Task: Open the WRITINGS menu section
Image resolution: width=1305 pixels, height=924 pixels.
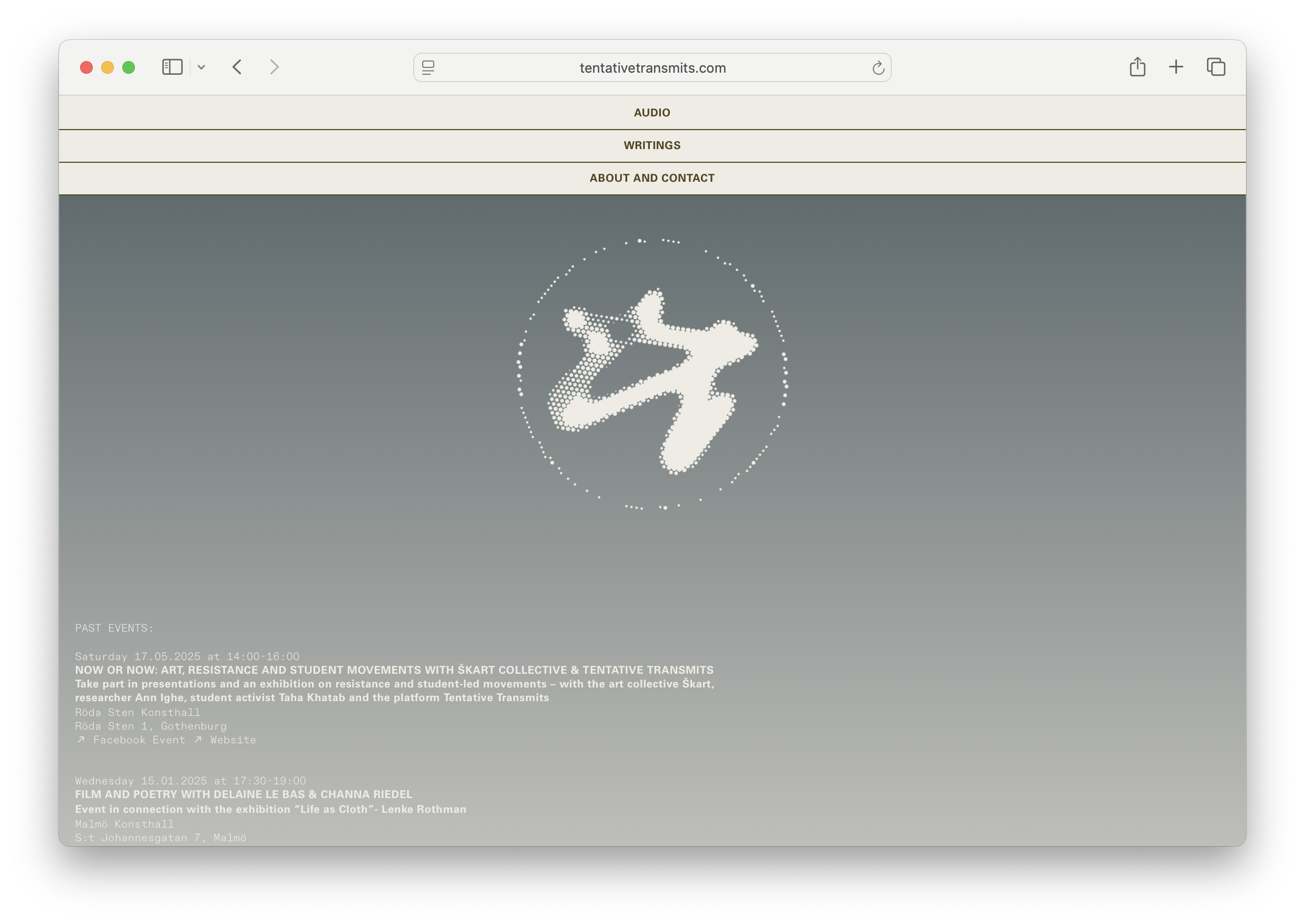Action: tap(652, 145)
